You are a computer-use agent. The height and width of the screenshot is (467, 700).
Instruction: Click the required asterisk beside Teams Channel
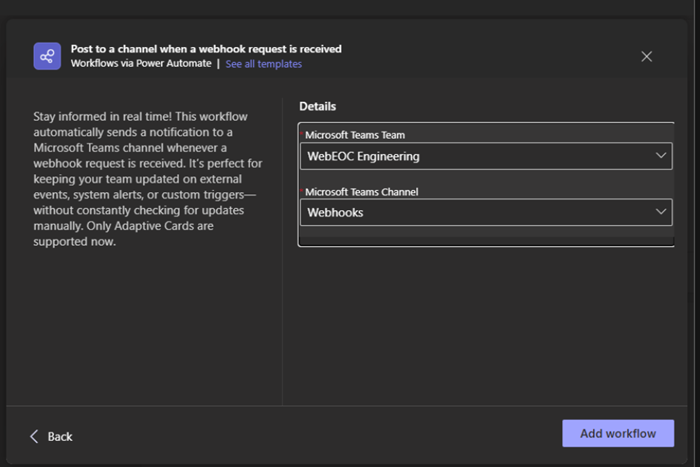[x=301, y=190]
